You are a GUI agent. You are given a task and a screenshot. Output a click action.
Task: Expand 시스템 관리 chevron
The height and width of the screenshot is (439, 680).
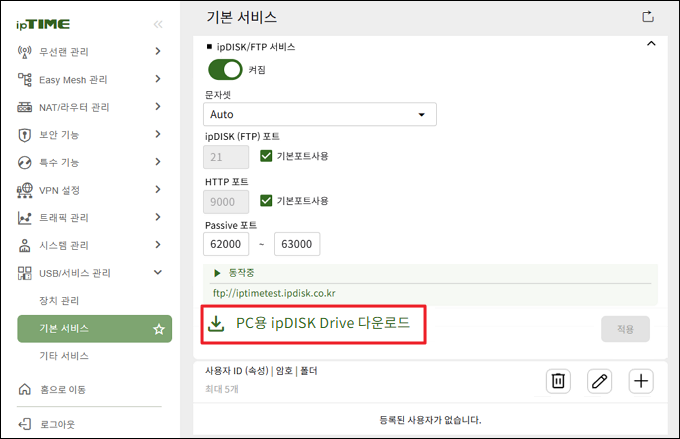pos(158,245)
